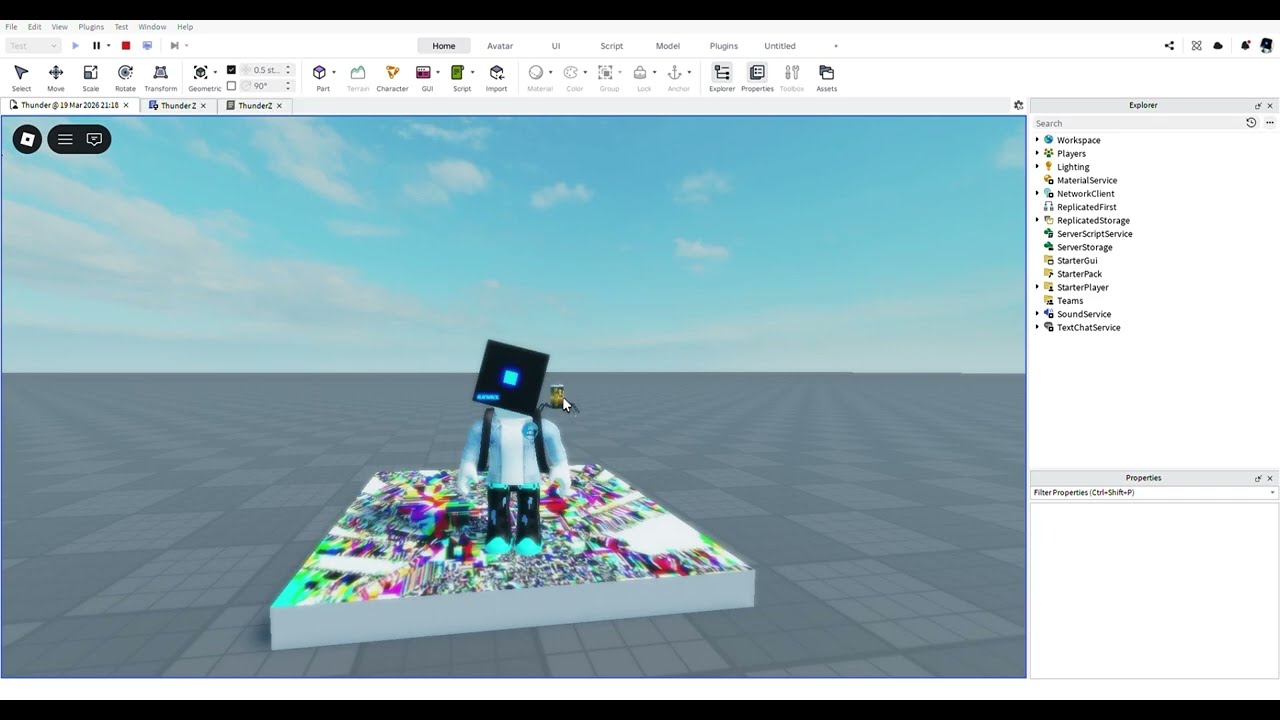The image size is (1280, 720).
Task: Click the client/server view monitor icon
Action: pyautogui.click(x=147, y=46)
